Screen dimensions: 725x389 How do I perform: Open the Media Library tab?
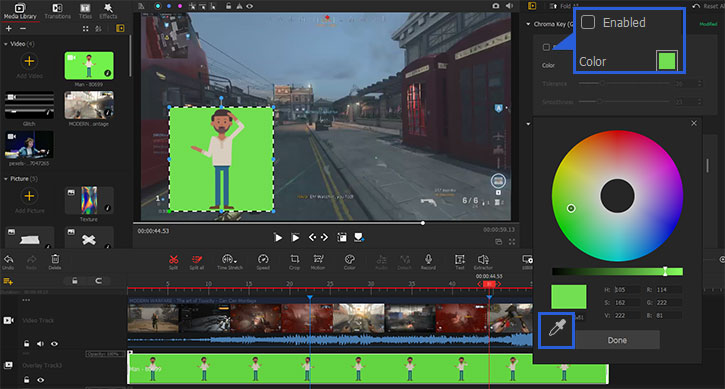tap(20, 11)
